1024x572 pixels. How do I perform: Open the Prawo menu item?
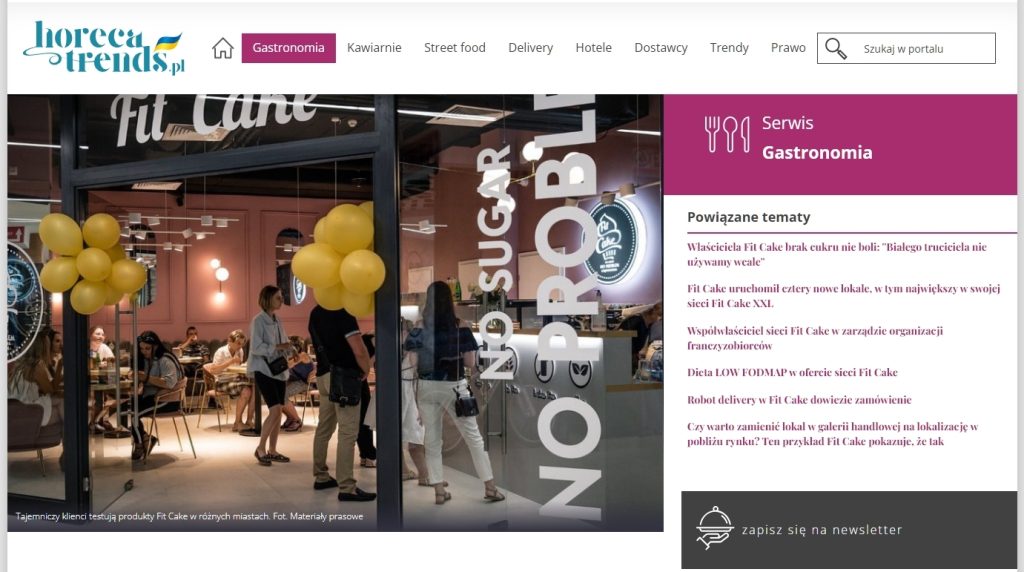point(788,48)
